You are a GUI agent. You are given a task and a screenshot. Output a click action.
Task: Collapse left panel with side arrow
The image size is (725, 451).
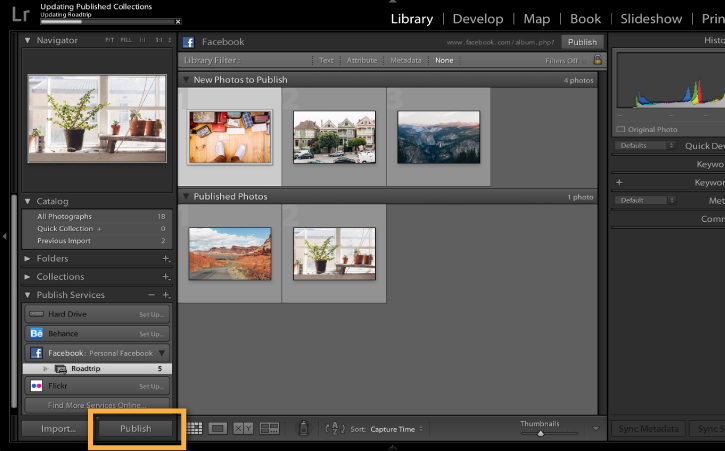click(4, 236)
